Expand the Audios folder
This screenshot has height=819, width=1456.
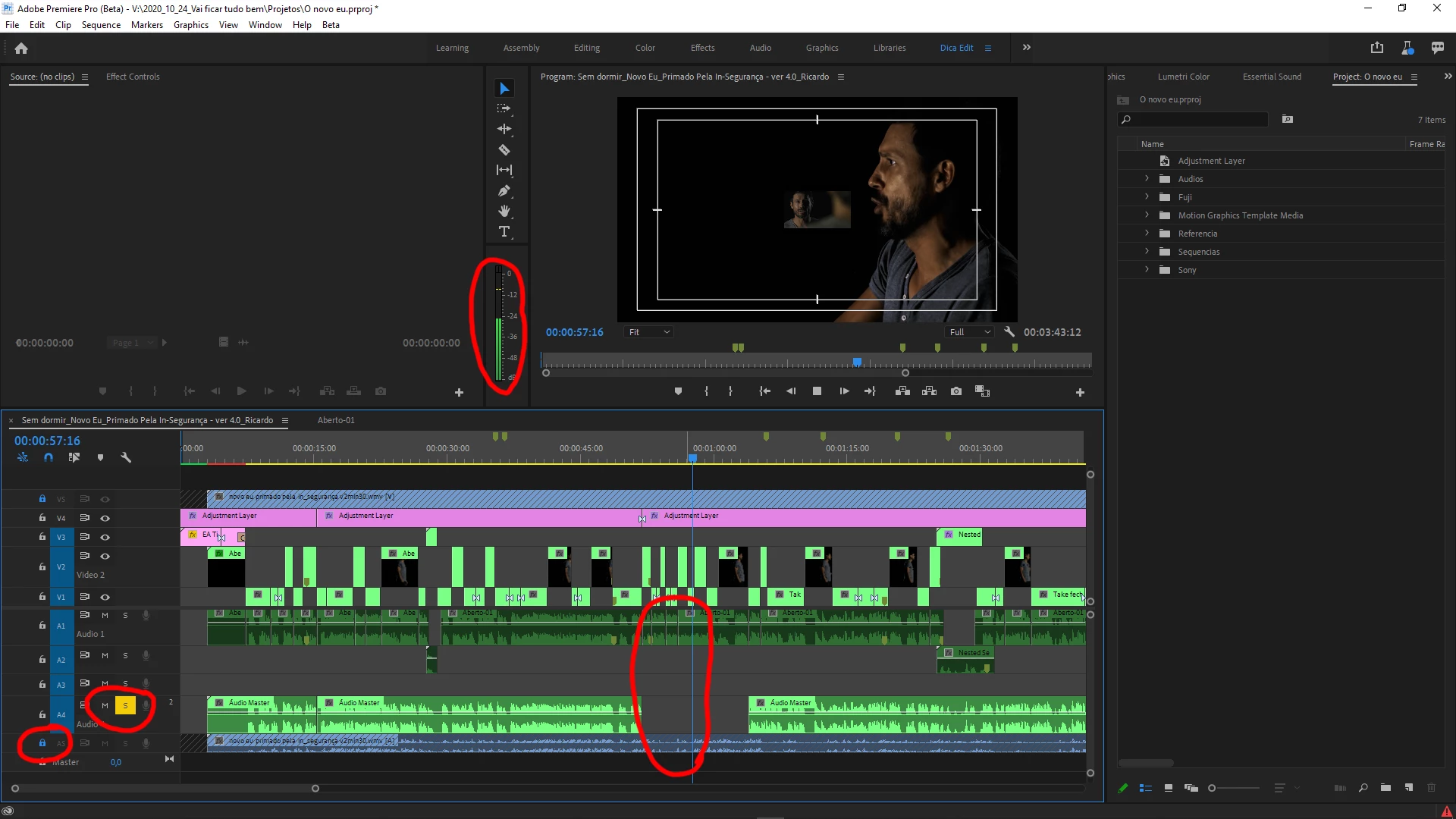point(1147,179)
